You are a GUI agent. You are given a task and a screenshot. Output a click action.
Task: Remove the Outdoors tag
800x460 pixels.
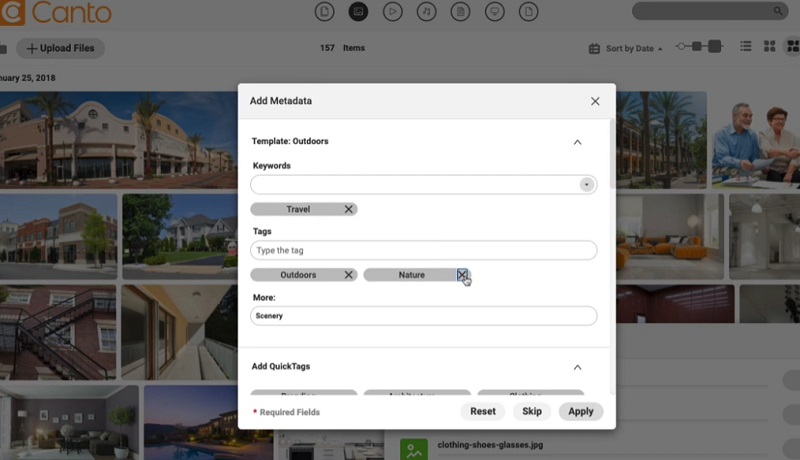coord(349,275)
